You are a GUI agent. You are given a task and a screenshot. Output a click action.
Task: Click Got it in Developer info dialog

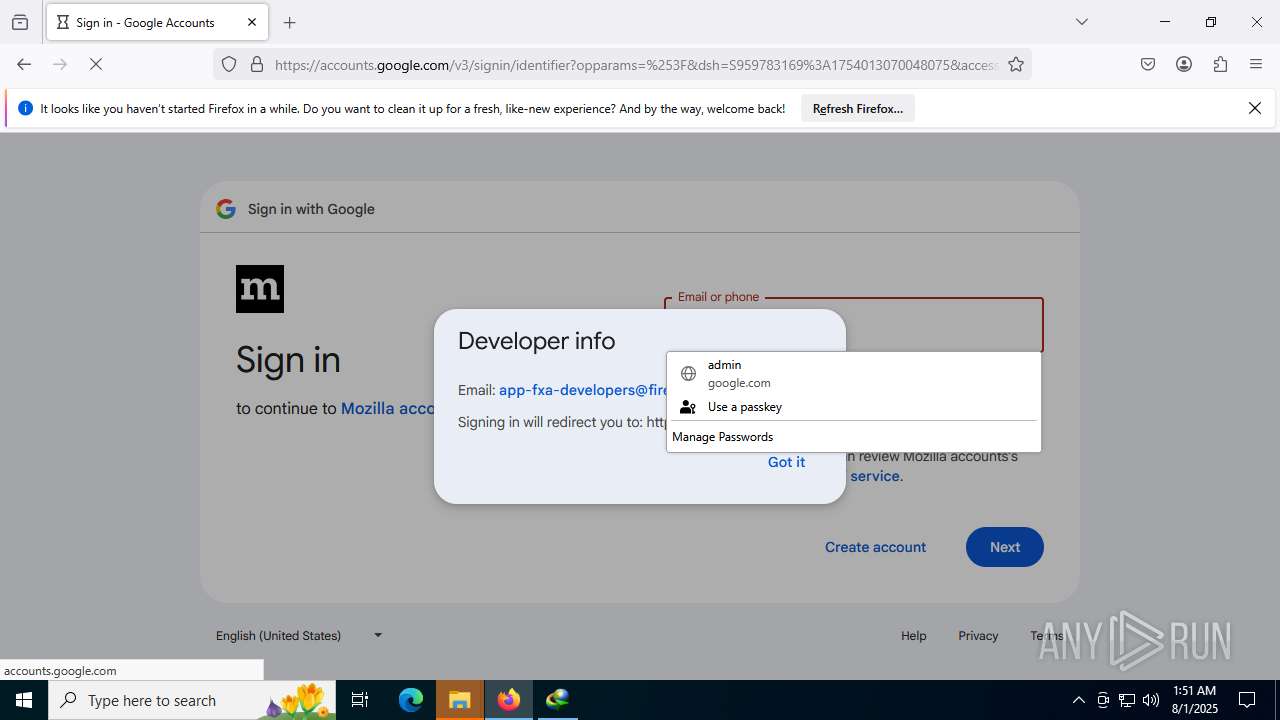coord(786,462)
